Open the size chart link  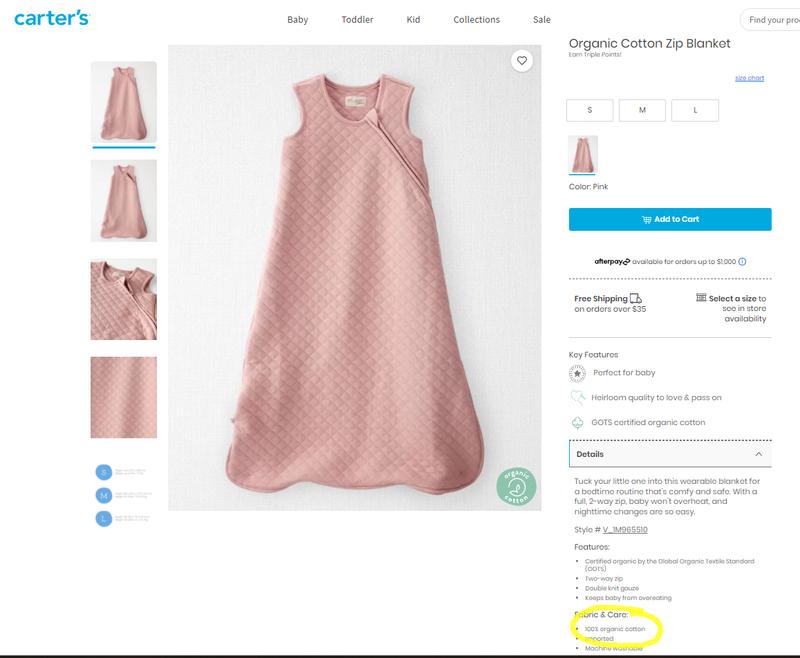(749, 78)
